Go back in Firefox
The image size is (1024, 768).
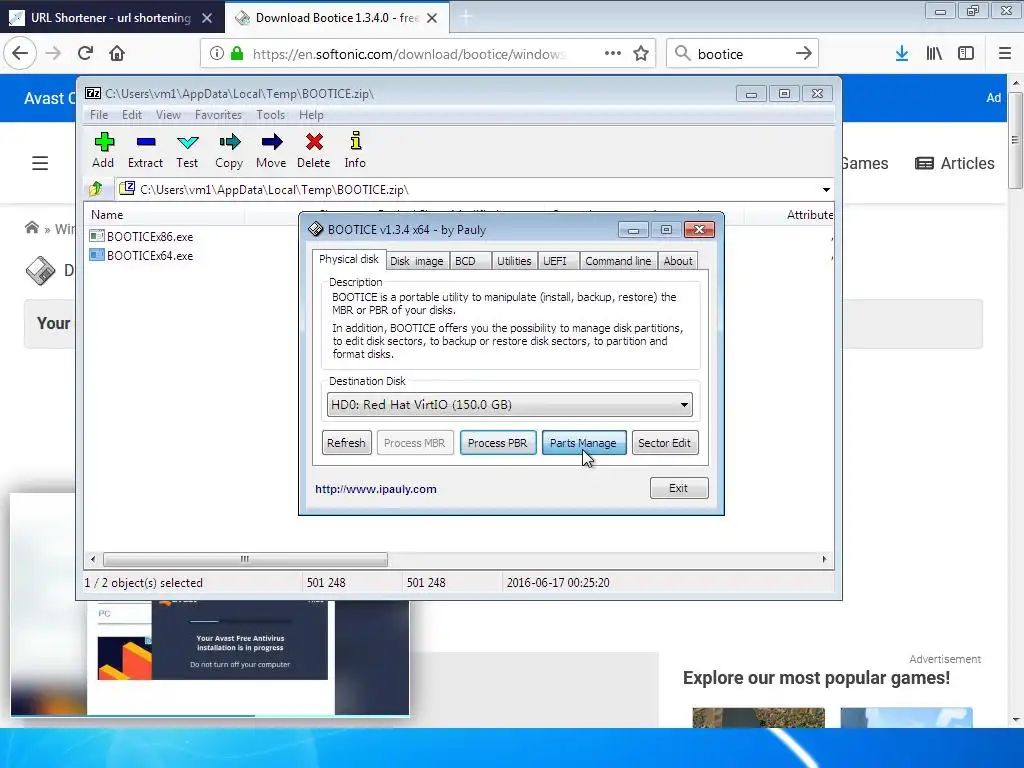pos(20,54)
